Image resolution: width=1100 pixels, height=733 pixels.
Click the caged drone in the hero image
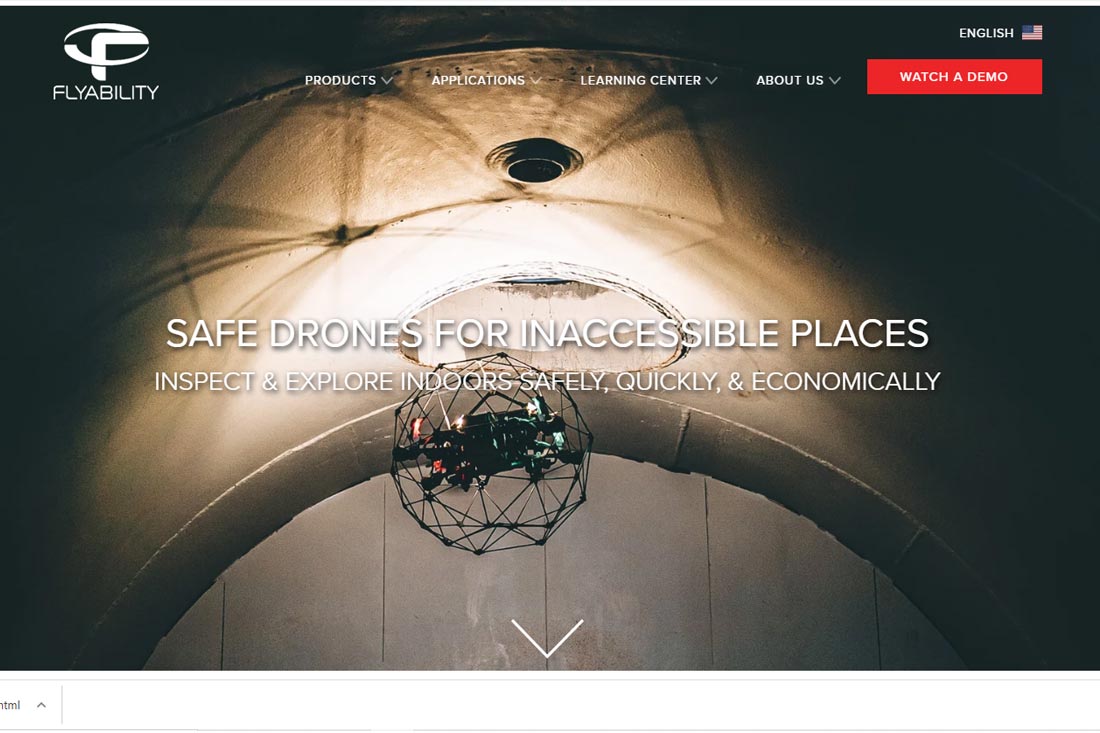pos(491,453)
